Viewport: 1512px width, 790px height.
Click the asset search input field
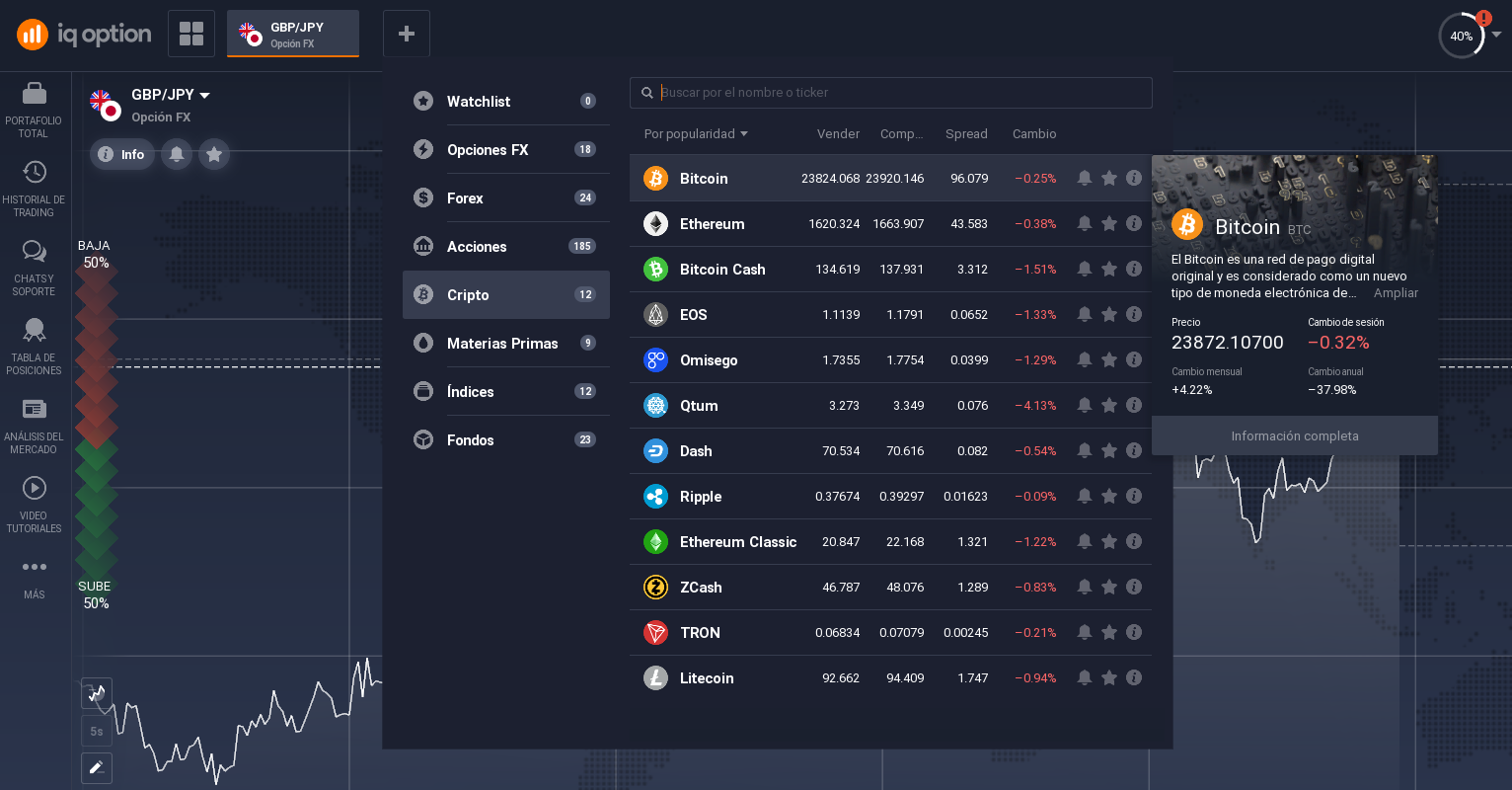[x=891, y=93]
